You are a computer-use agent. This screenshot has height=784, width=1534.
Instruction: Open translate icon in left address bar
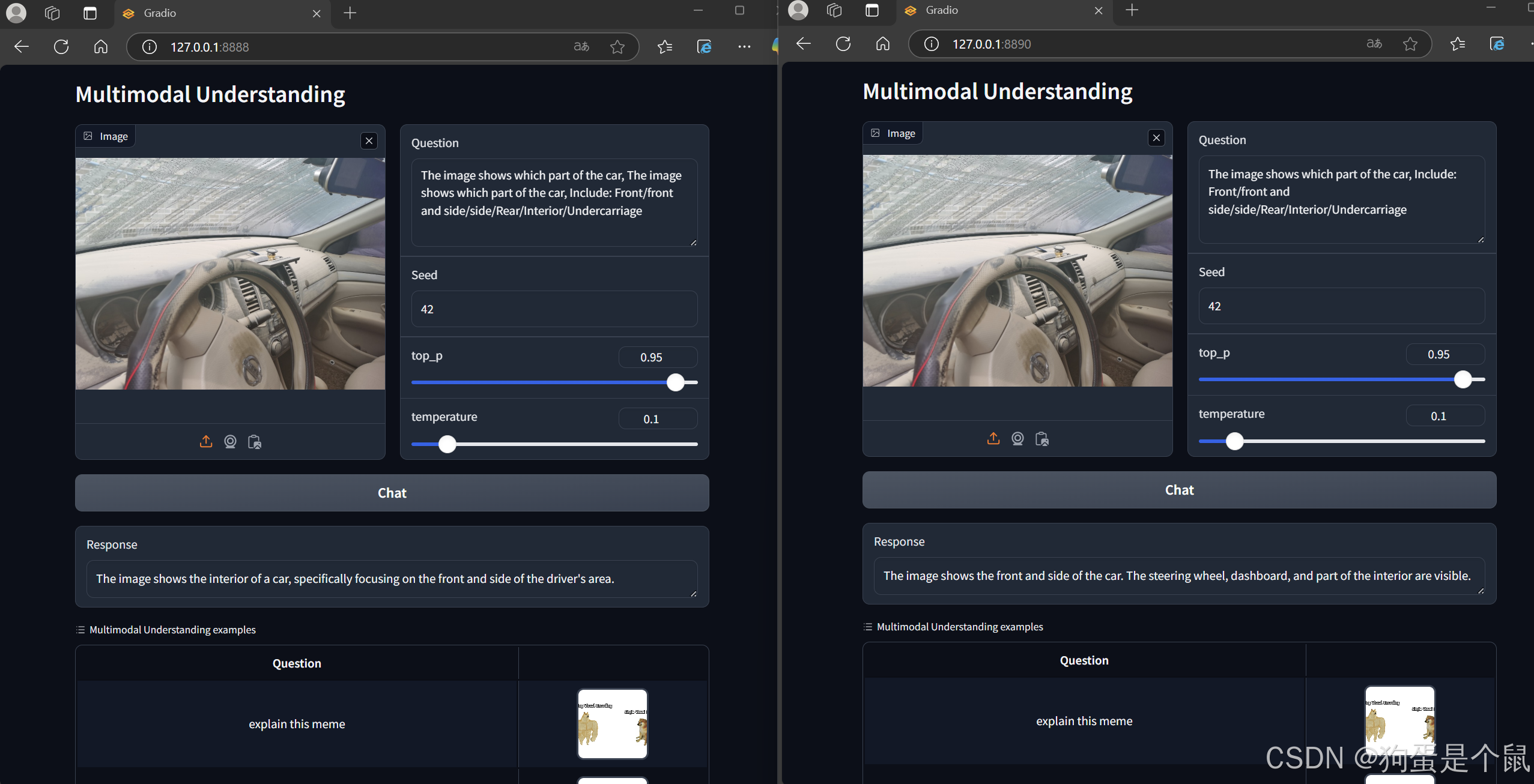tap(581, 47)
